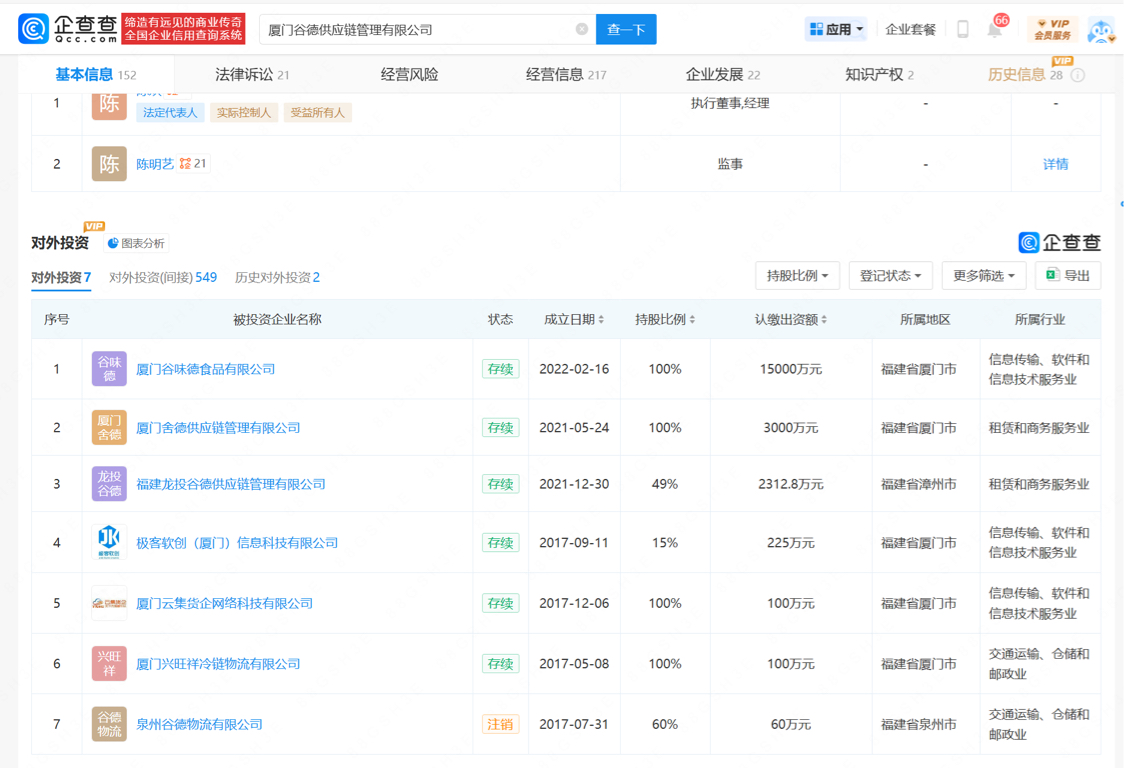Click the 49% shareholding cell
Viewport: 1124px width, 768px height.
[x=665, y=485]
